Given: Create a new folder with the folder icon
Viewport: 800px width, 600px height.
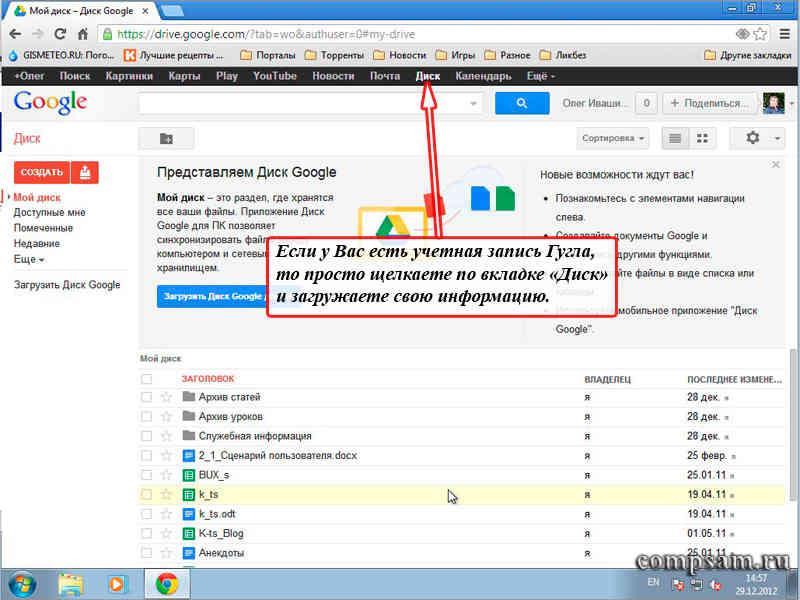Looking at the screenshot, I should [x=166, y=138].
